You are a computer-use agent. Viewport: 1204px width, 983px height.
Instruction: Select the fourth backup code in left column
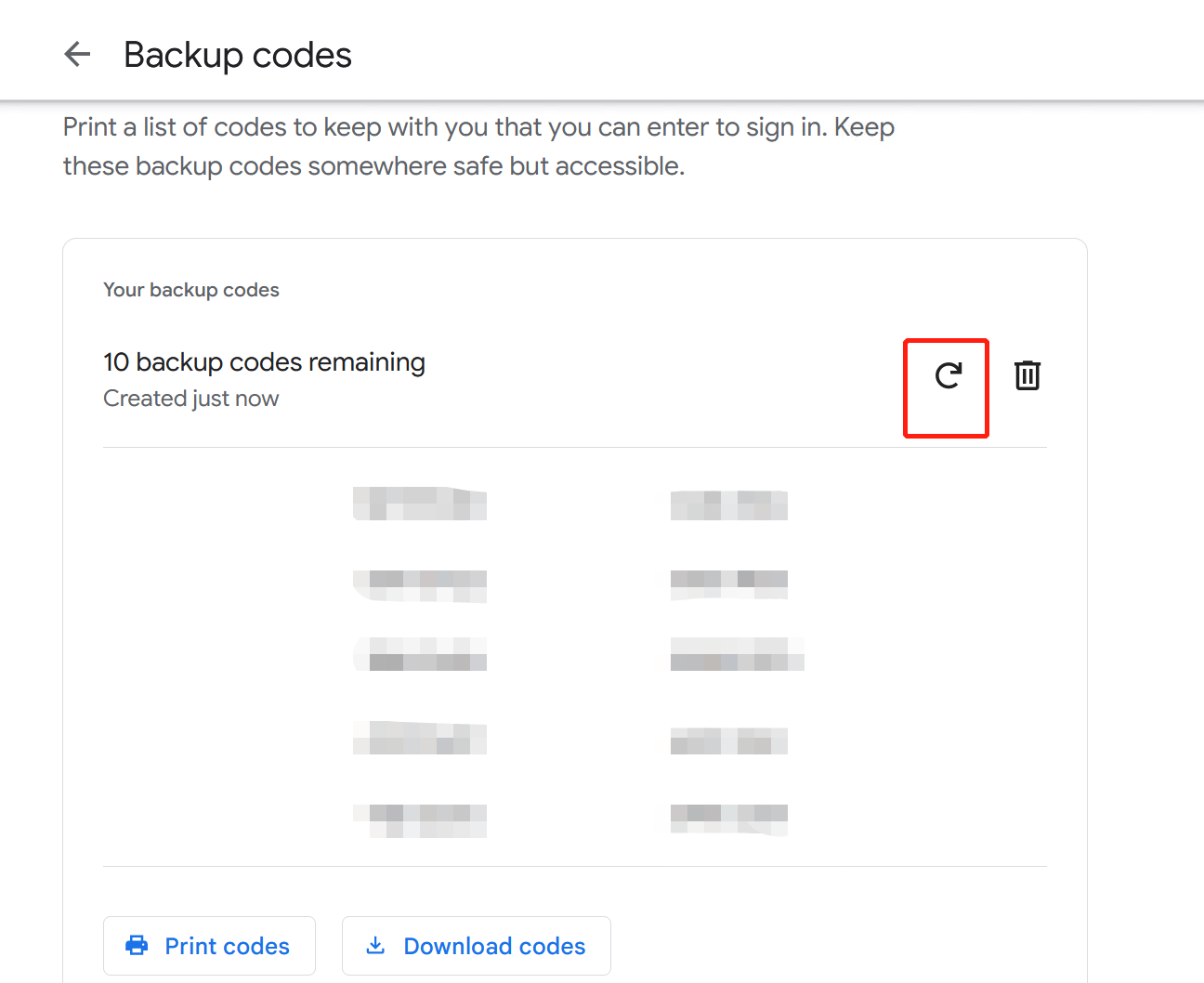[x=420, y=739]
